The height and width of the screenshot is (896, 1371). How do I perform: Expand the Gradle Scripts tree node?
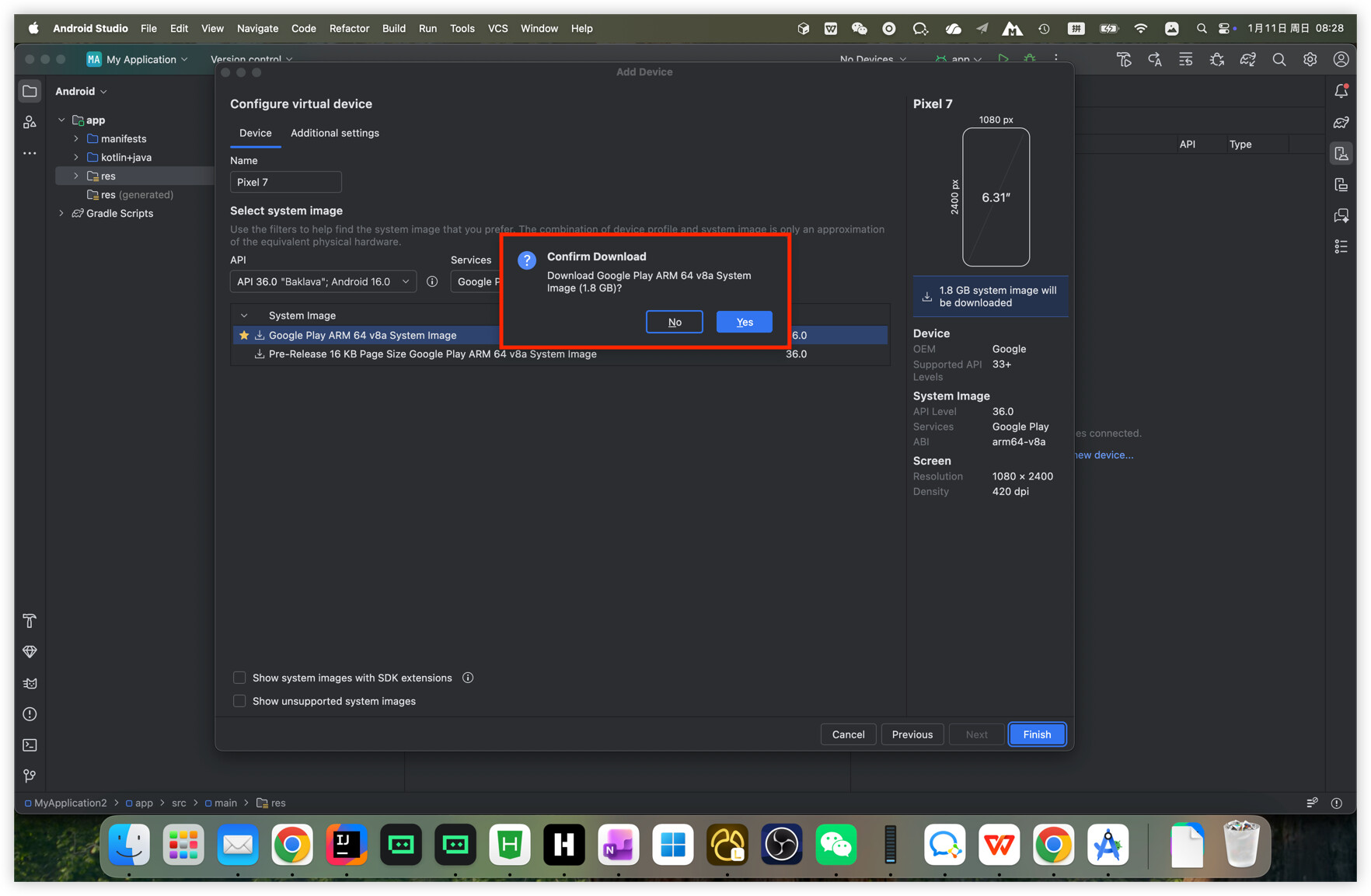pyautogui.click(x=62, y=213)
